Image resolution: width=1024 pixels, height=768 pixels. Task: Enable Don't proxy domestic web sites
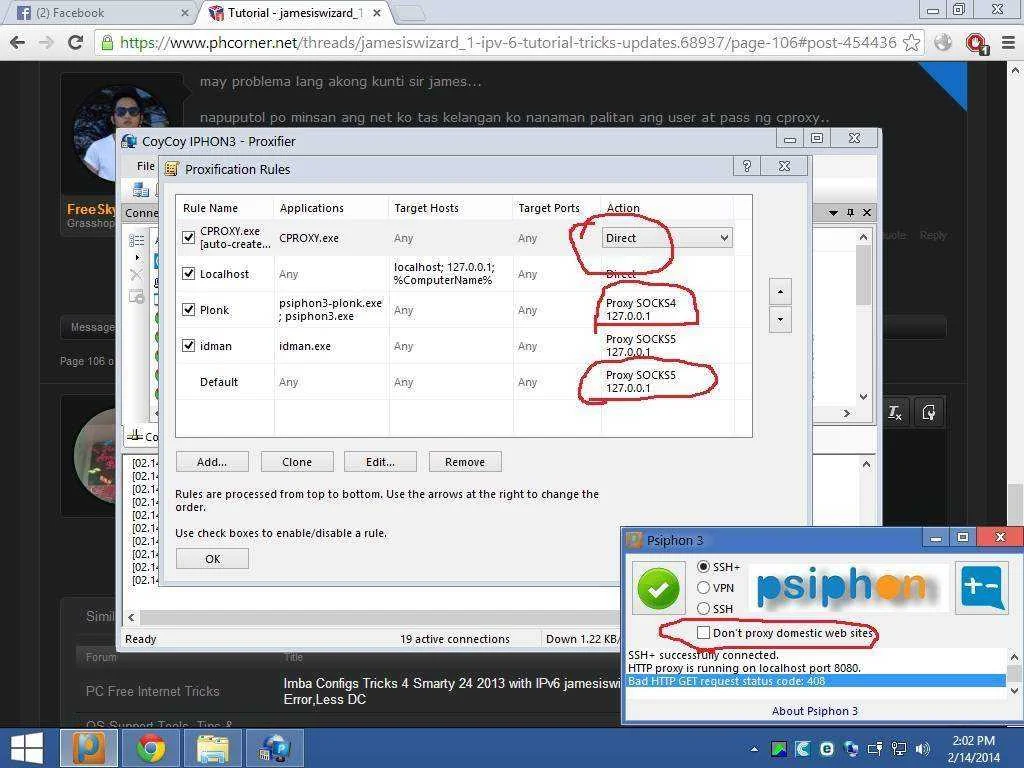point(703,633)
